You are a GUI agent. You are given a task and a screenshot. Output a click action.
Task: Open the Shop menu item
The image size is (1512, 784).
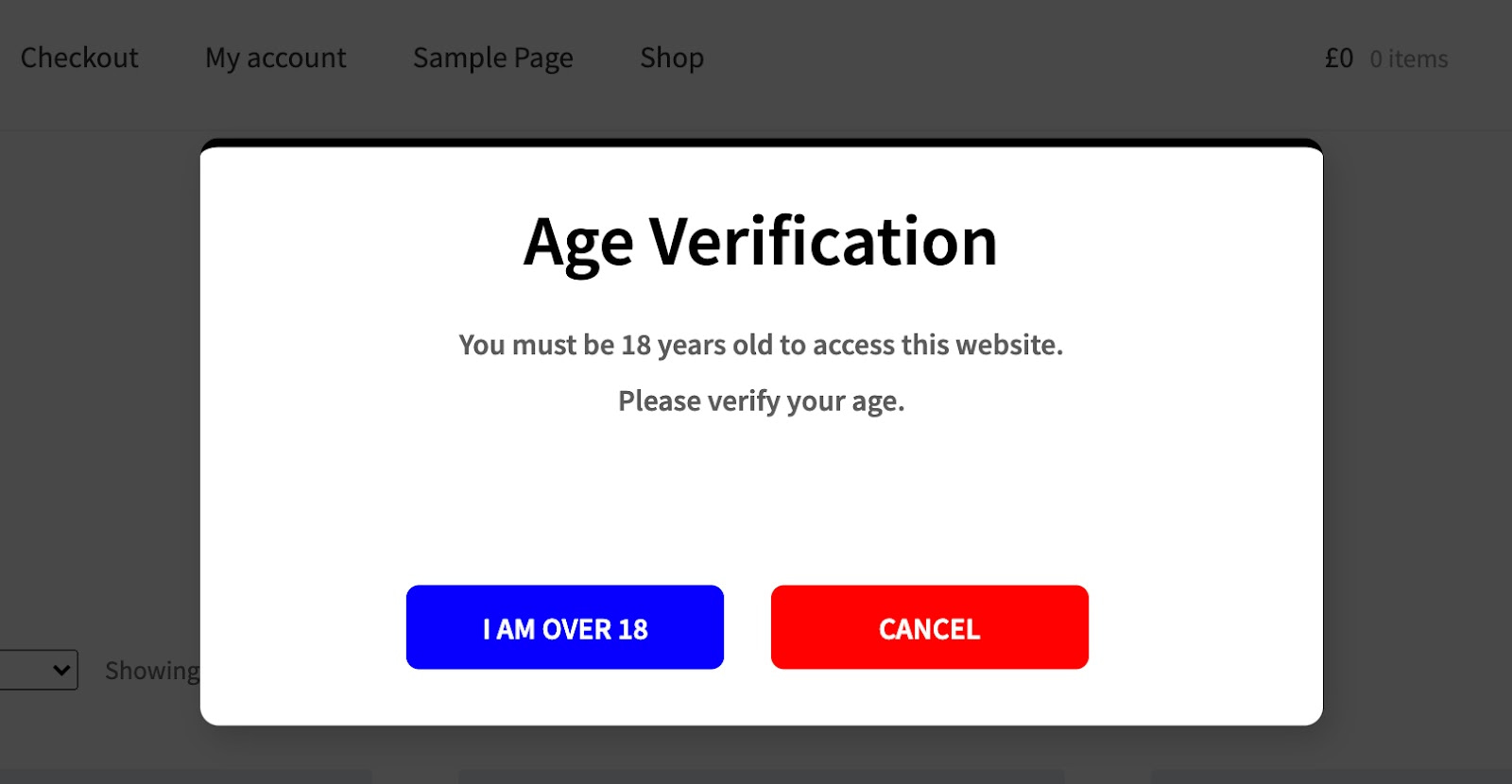coord(671,58)
